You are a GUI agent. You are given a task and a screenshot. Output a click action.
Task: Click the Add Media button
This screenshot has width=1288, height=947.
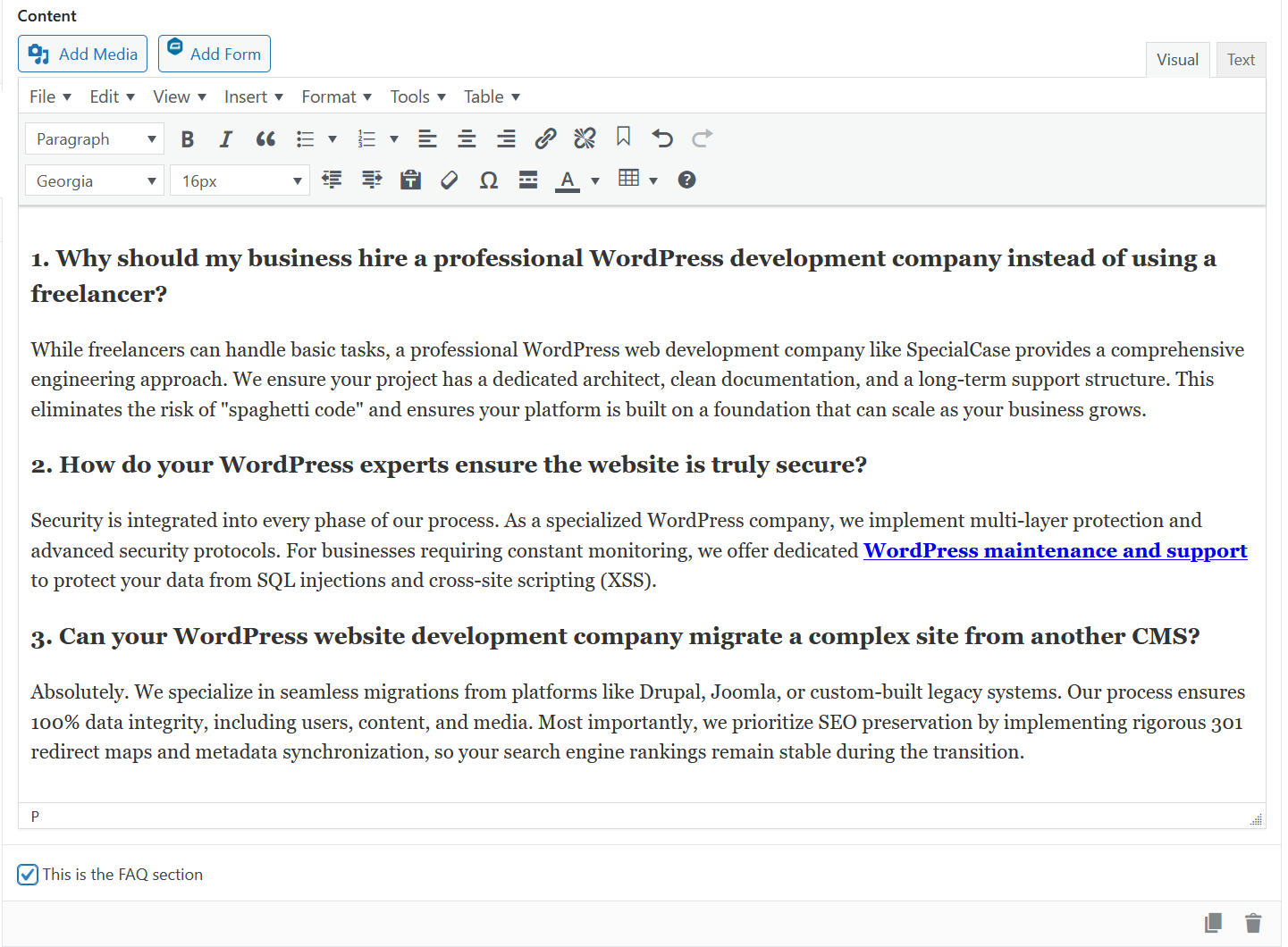[x=82, y=54]
